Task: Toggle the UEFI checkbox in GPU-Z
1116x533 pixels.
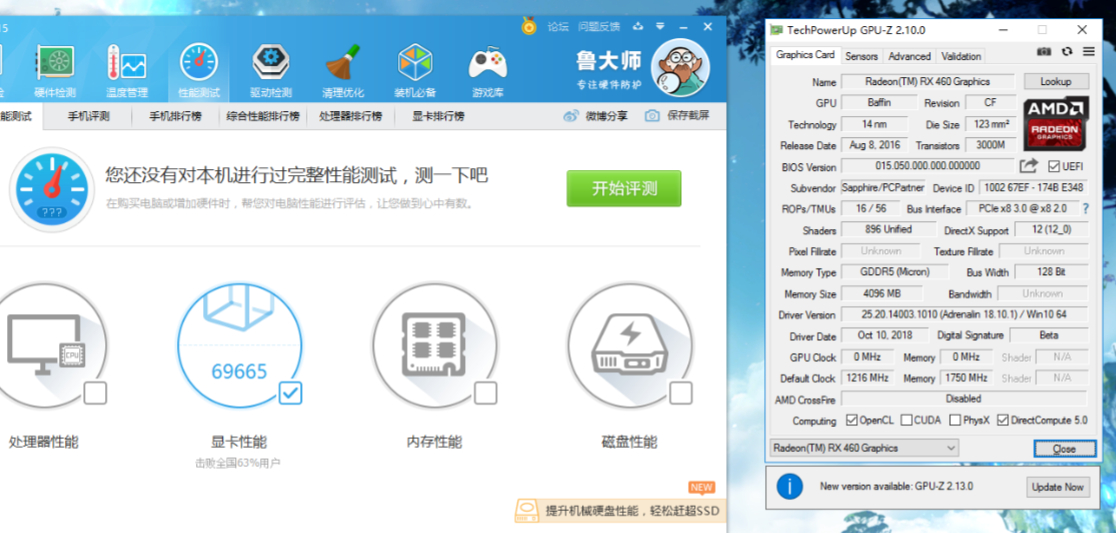Action: coord(1054,167)
